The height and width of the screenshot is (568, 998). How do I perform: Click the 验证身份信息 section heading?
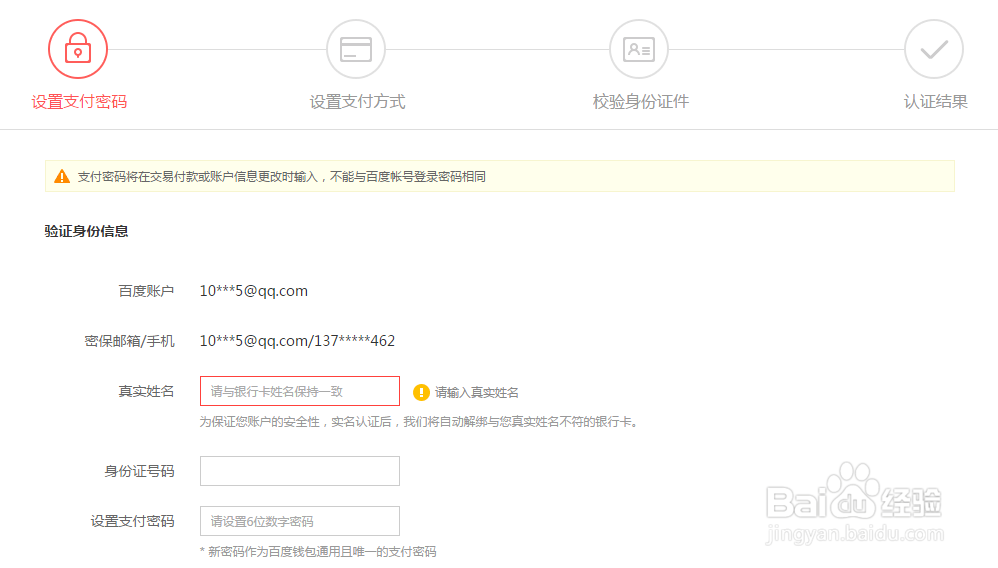pos(86,231)
